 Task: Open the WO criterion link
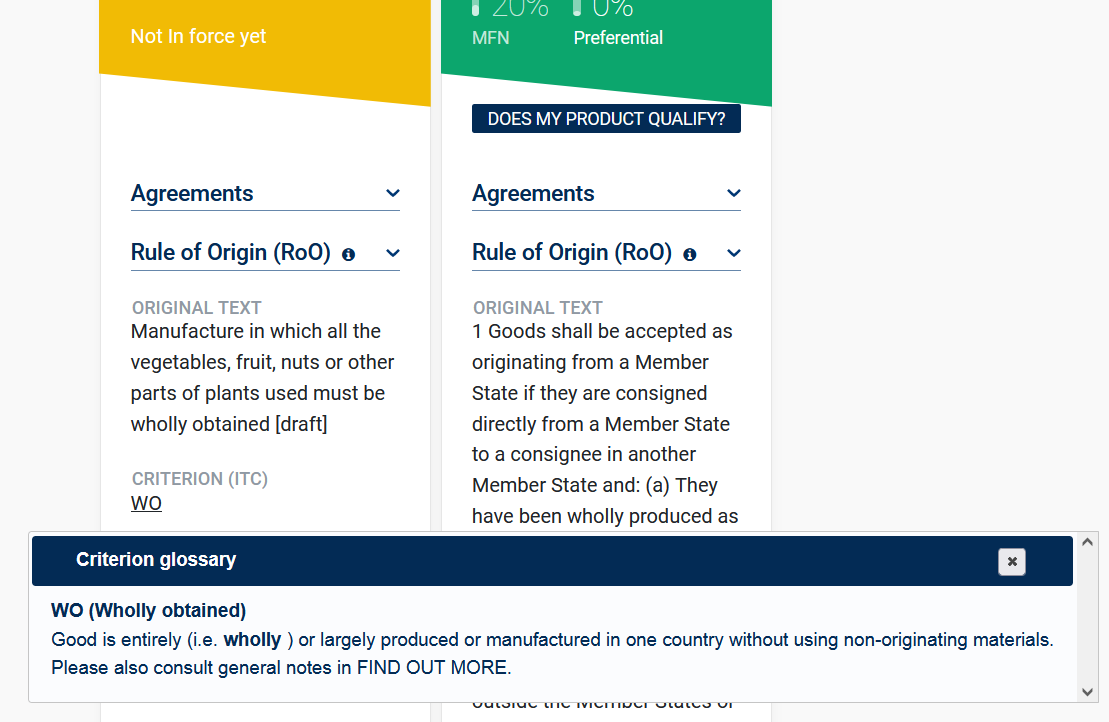[x=146, y=504]
